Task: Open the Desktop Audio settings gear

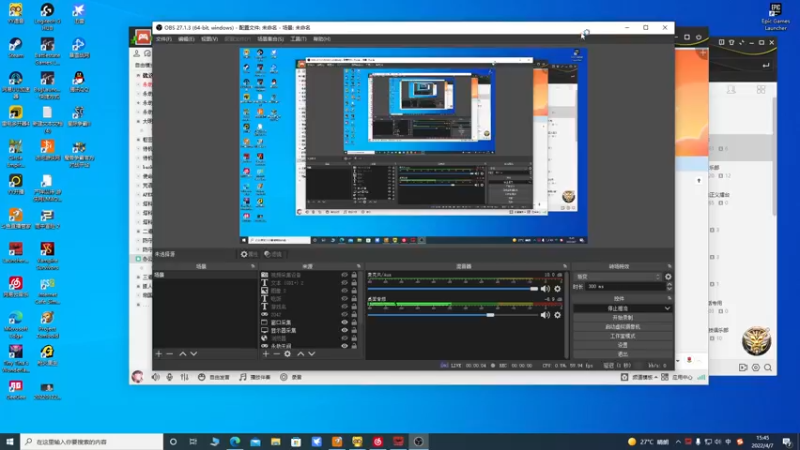Action: (x=558, y=315)
